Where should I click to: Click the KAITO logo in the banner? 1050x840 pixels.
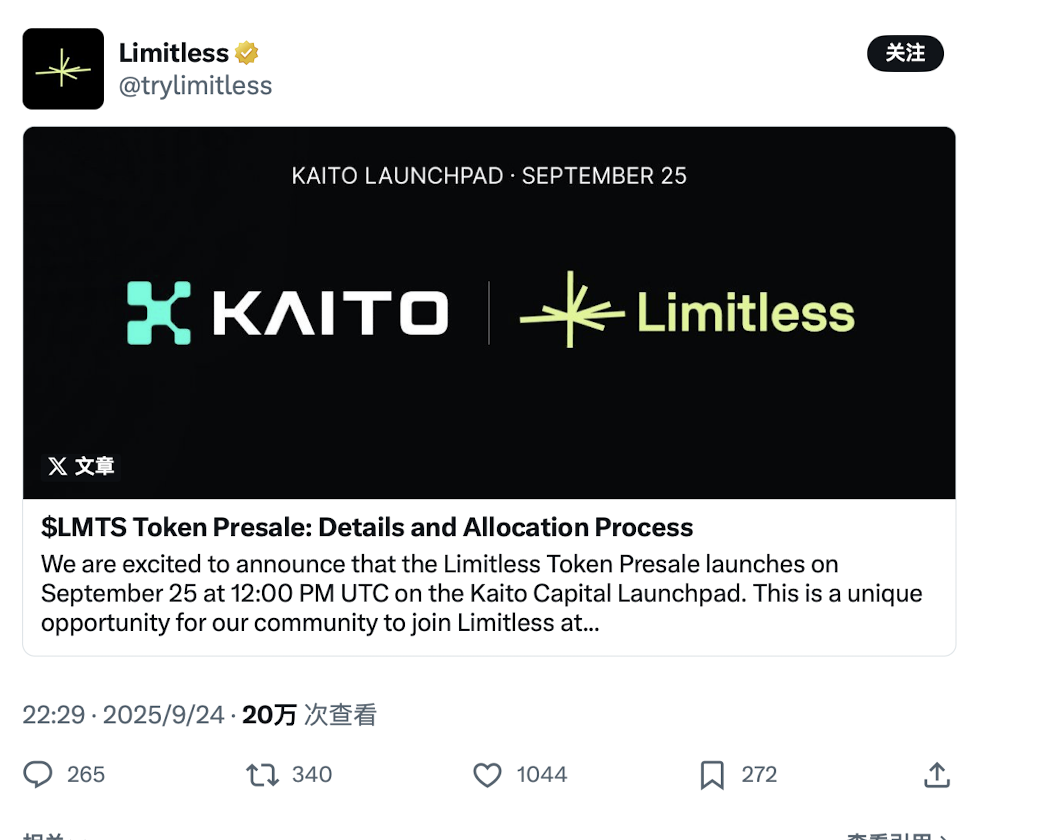pyautogui.click(x=288, y=313)
